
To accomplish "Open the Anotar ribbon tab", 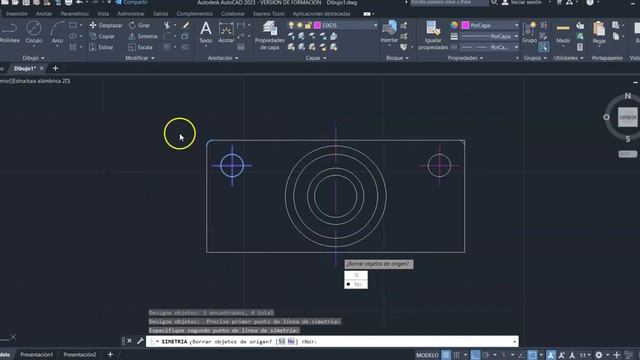I will click(x=44, y=13).
